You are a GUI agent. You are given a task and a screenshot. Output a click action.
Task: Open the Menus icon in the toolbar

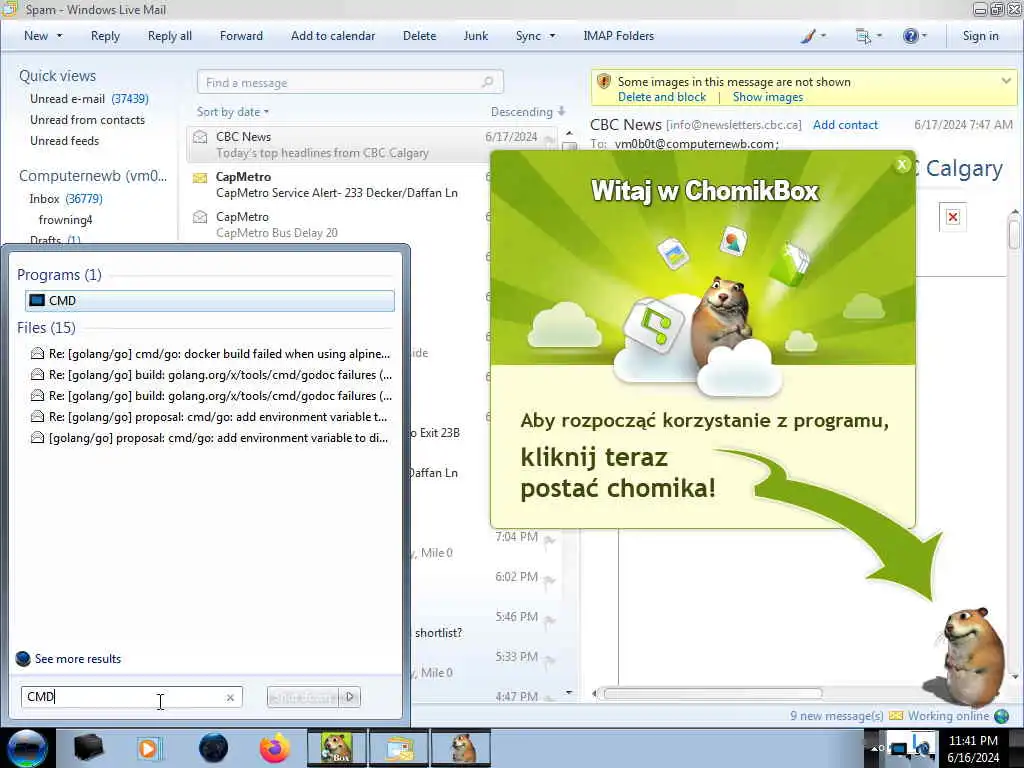[x=863, y=36]
